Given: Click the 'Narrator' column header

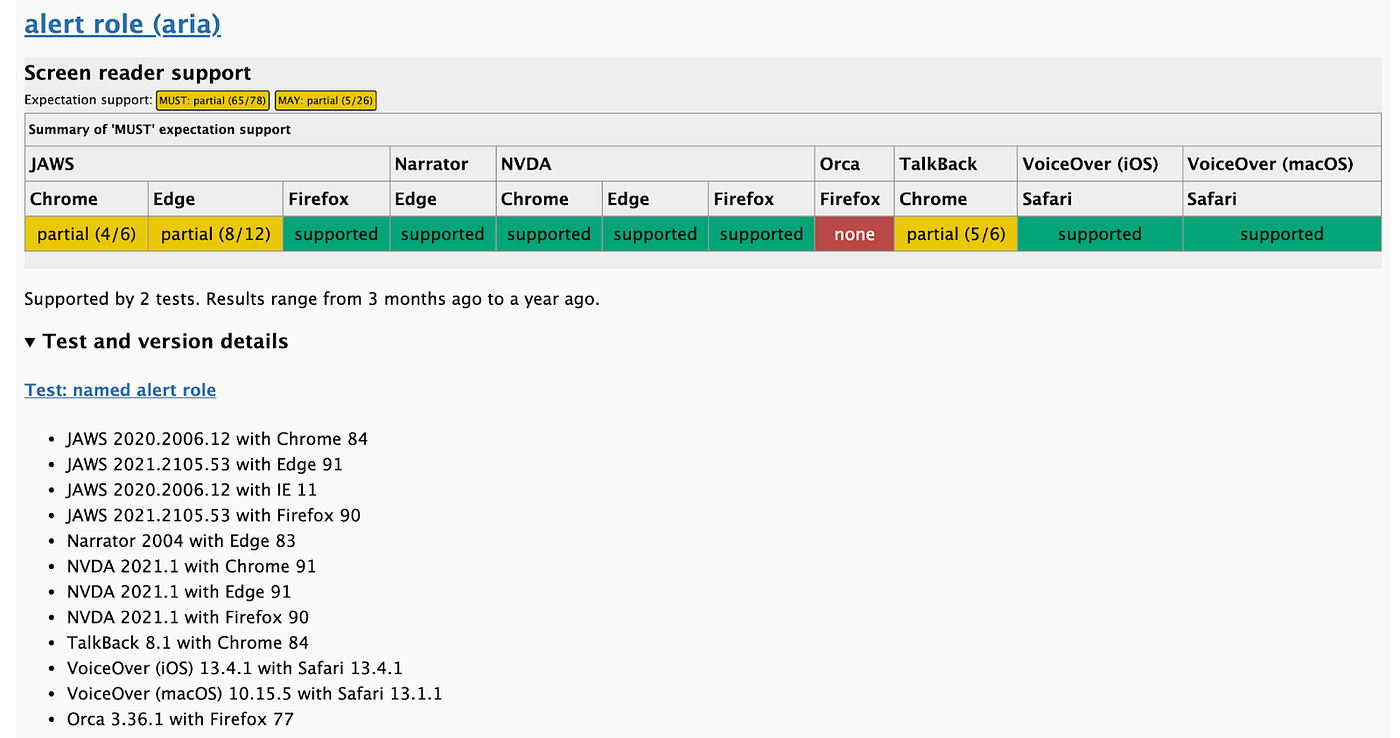Looking at the screenshot, I should (x=442, y=164).
